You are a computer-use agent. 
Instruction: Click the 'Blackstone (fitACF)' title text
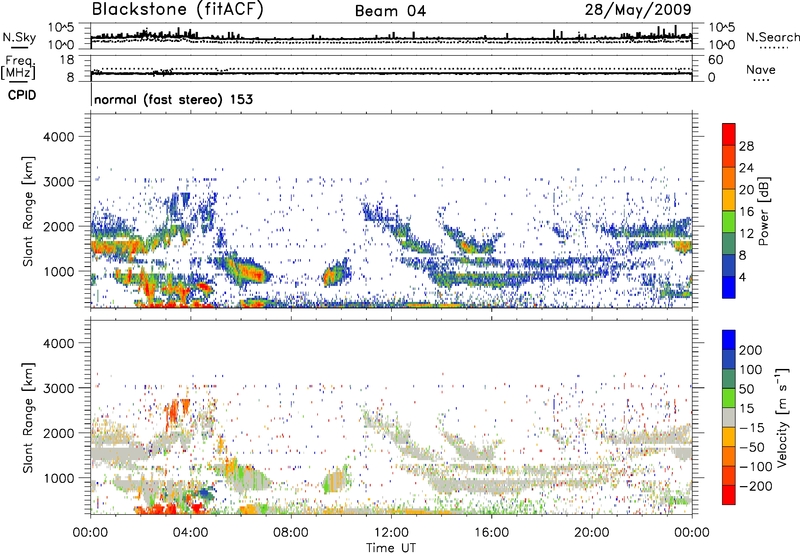177,10
